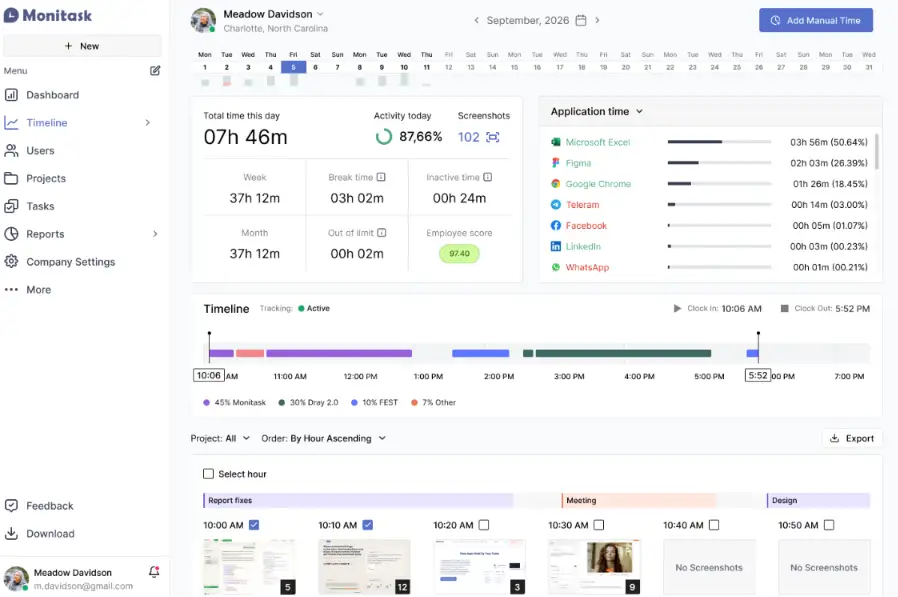The width and height of the screenshot is (898, 597).
Task: Expand the Application time dropdown
Action: (639, 111)
